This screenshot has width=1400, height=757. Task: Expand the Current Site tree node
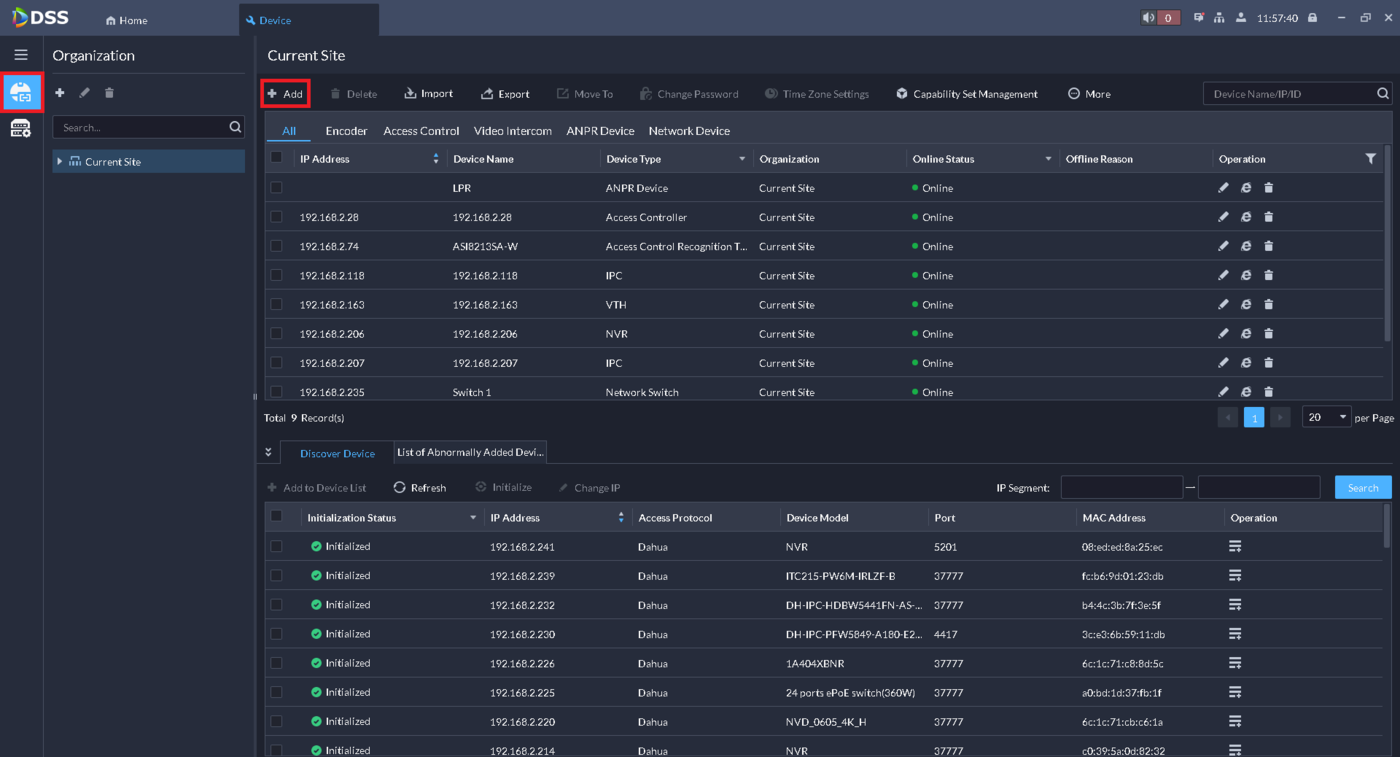coord(60,162)
